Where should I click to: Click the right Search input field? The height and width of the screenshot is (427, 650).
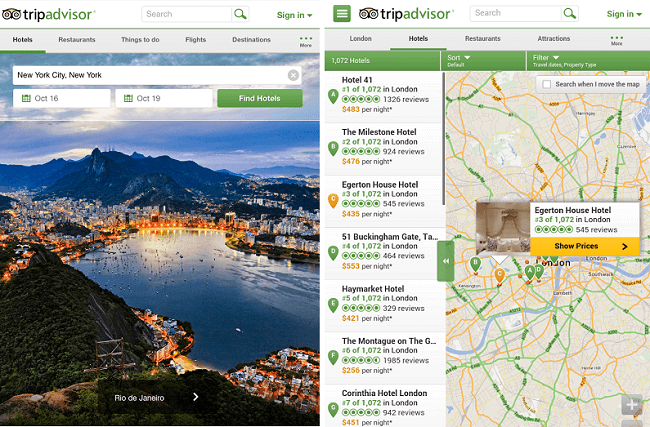[516, 13]
